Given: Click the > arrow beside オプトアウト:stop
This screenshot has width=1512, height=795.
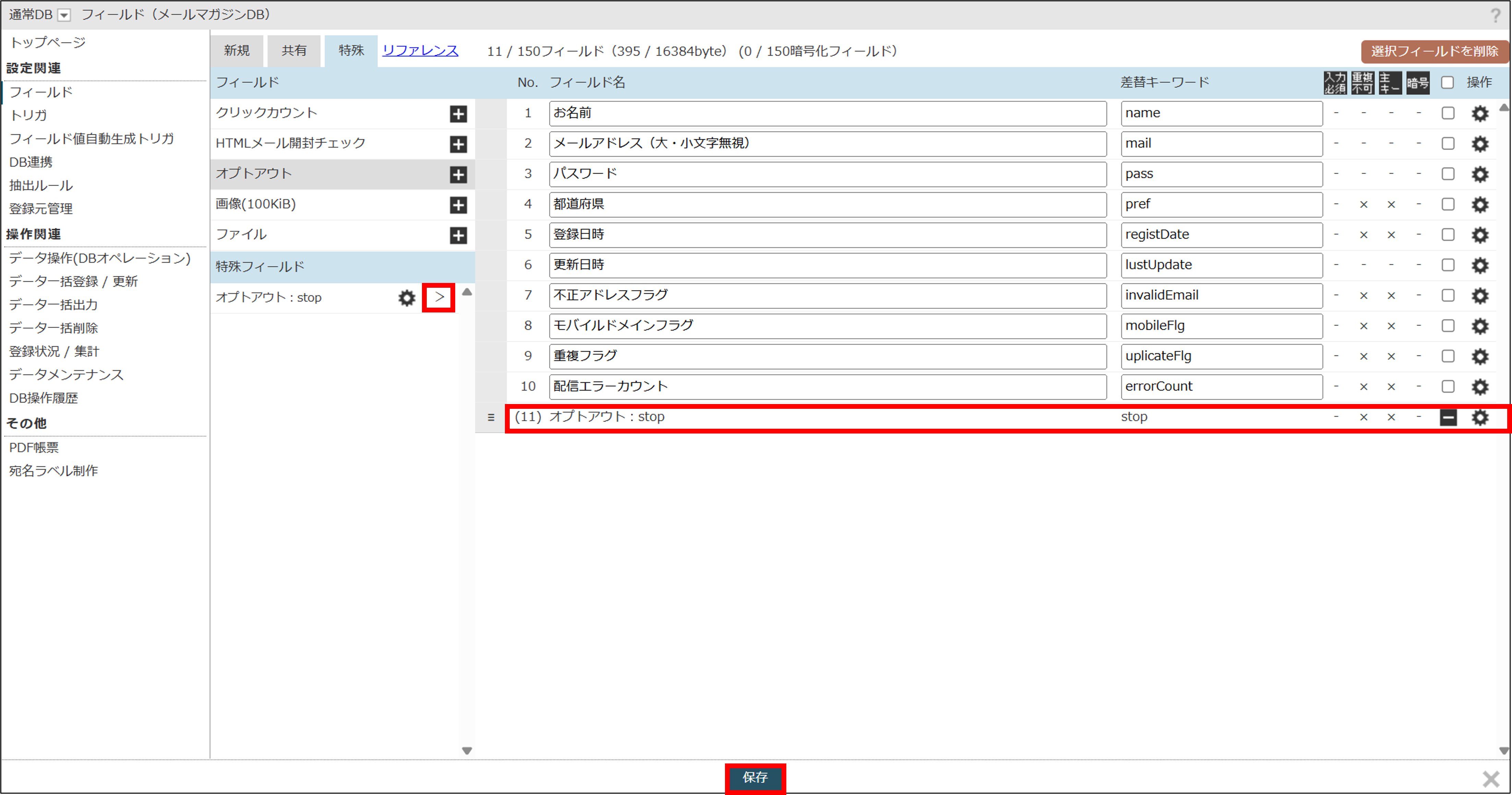Looking at the screenshot, I should (x=439, y=298).
